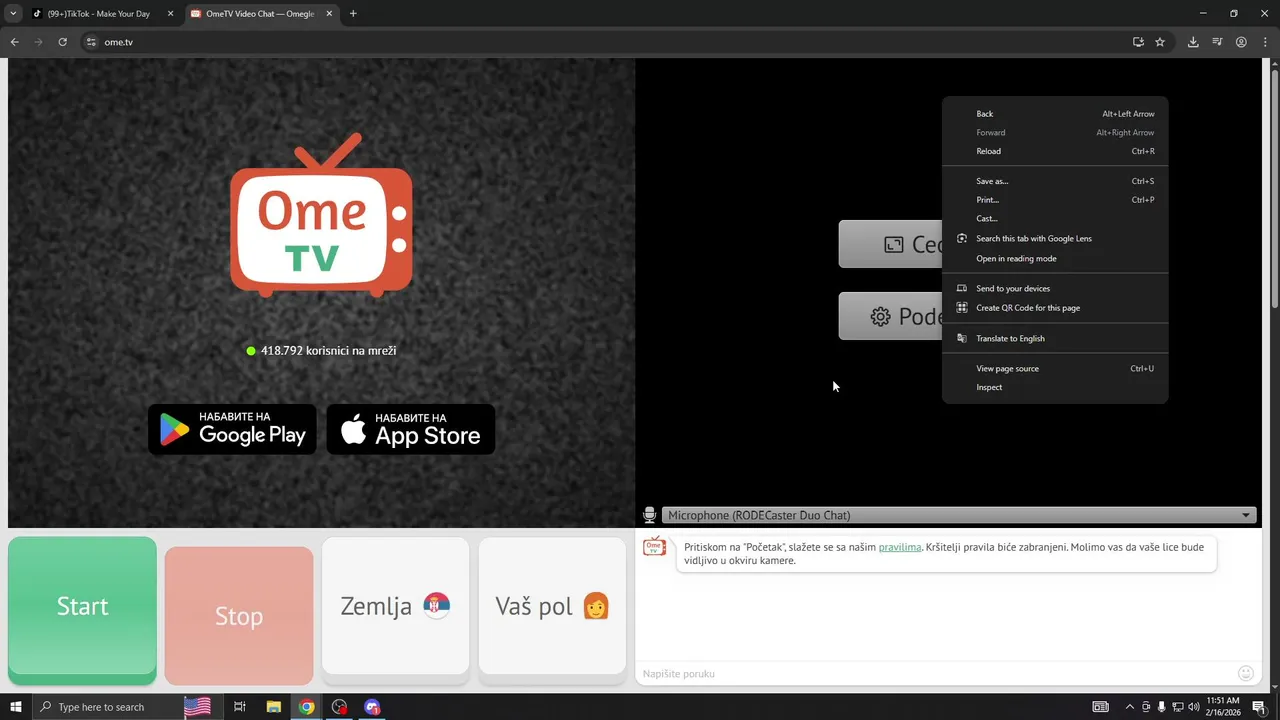Choose Back in the context menu

(1055, 114)
